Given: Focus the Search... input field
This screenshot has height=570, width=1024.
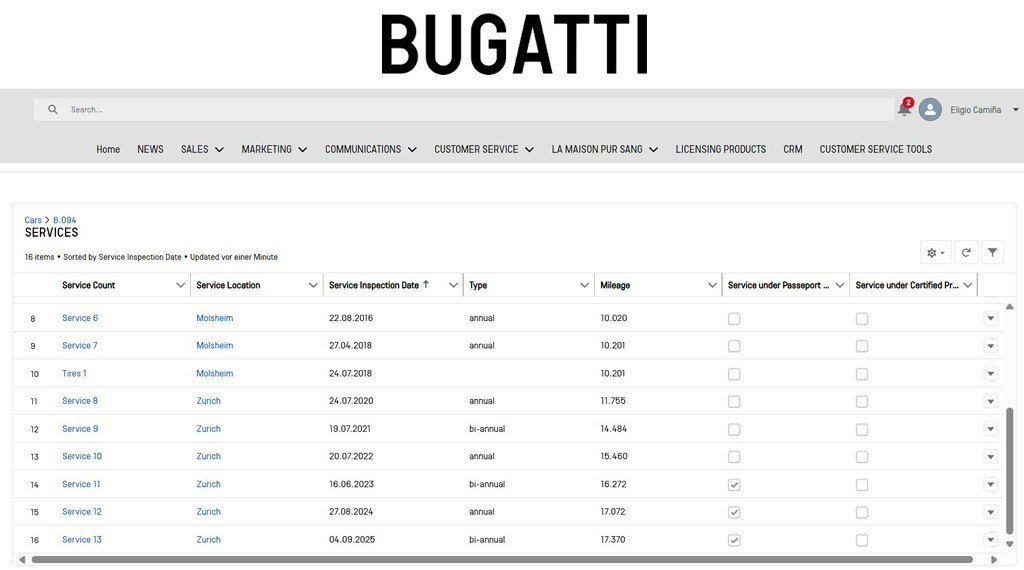Looking at the screenshot, I should [x=464, y=109].
